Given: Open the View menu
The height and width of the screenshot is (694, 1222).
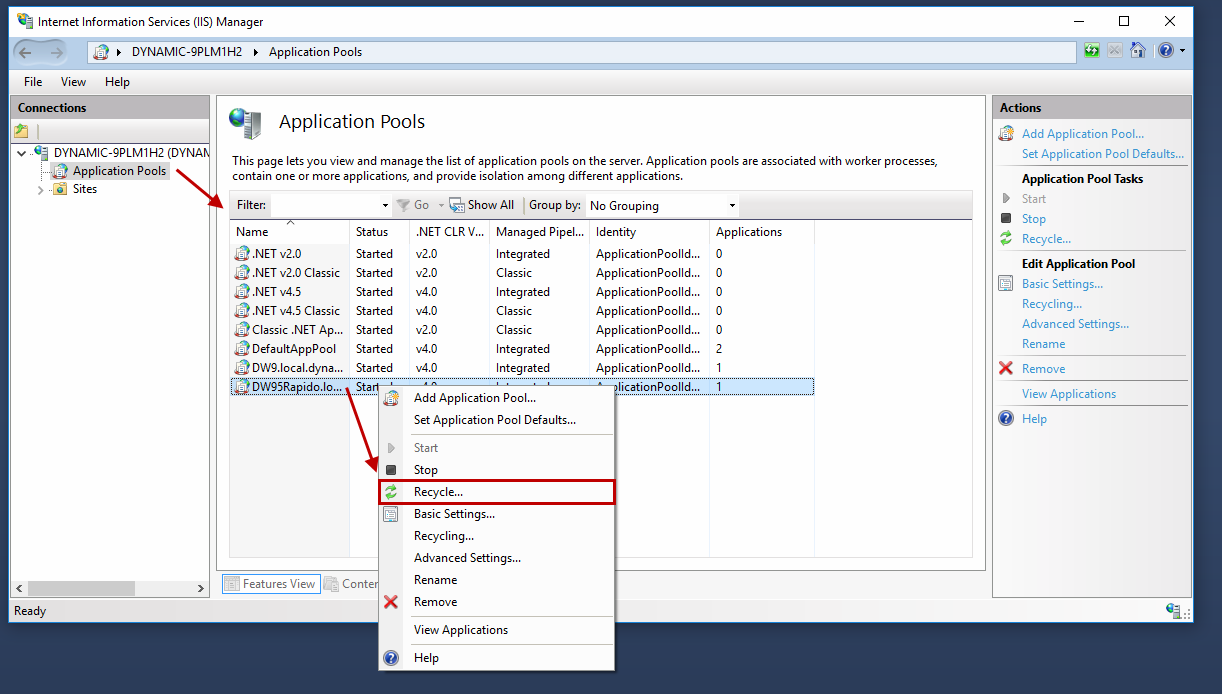Looking at the screenshot, I should (x=73, y=82).
